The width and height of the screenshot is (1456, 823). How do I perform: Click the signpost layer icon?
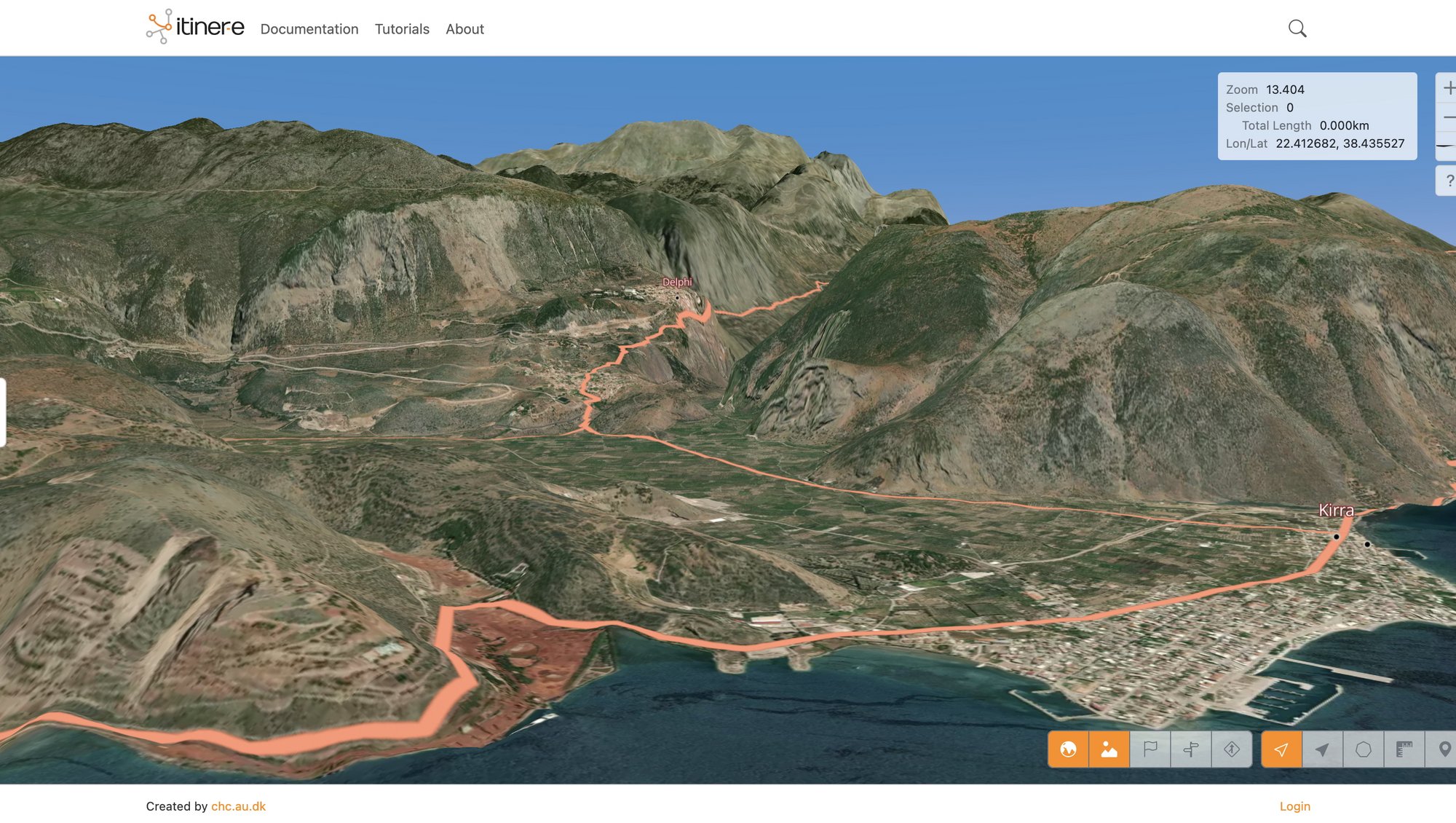coord(1191,749)
